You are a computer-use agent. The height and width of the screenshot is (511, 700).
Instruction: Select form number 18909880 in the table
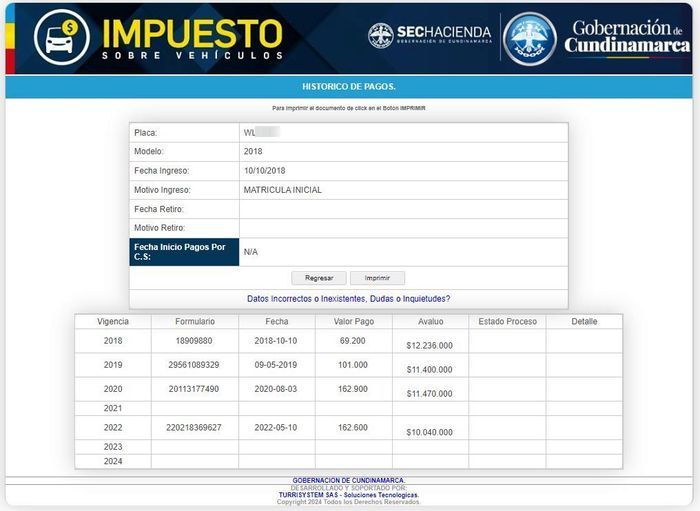point(195,341)
